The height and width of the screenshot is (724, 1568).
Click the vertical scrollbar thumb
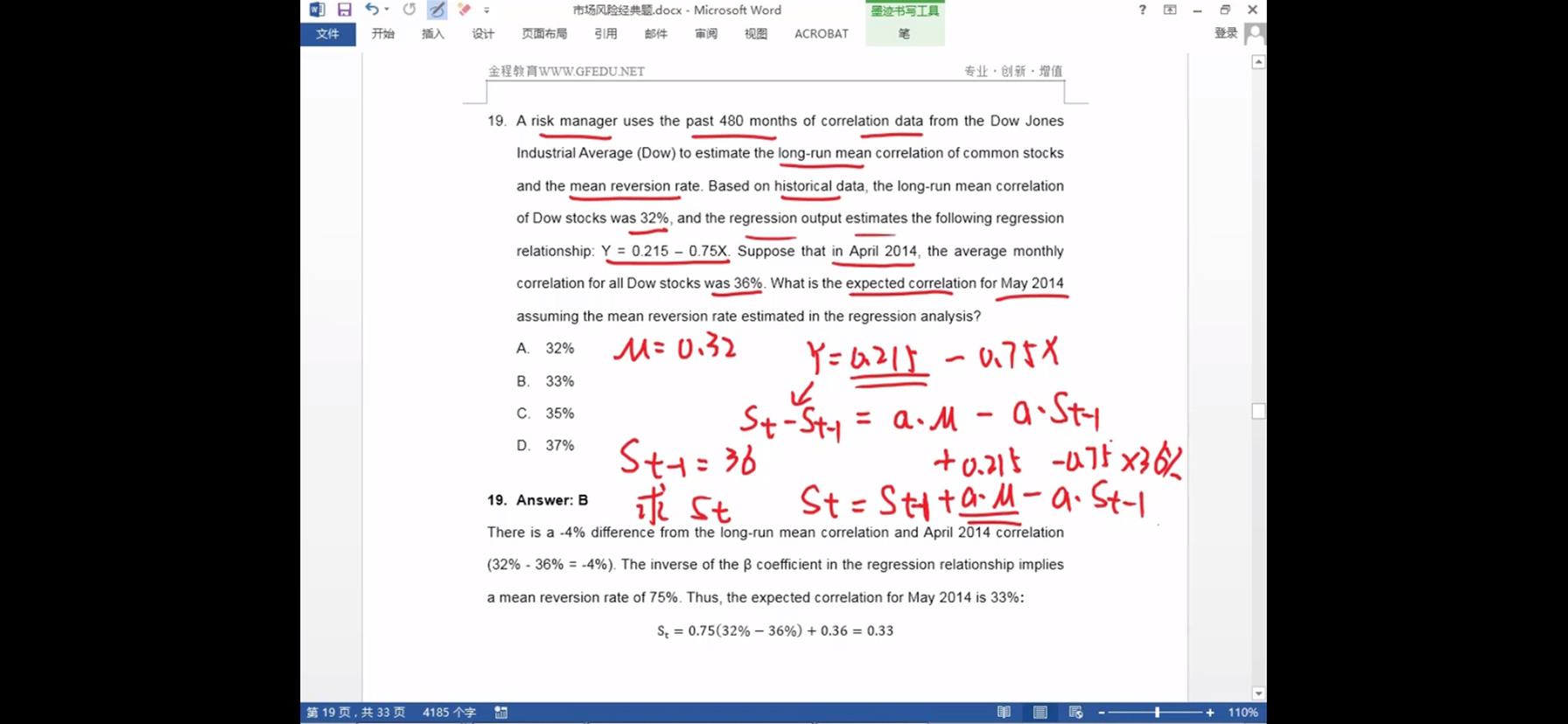[x=1258, y=411]
